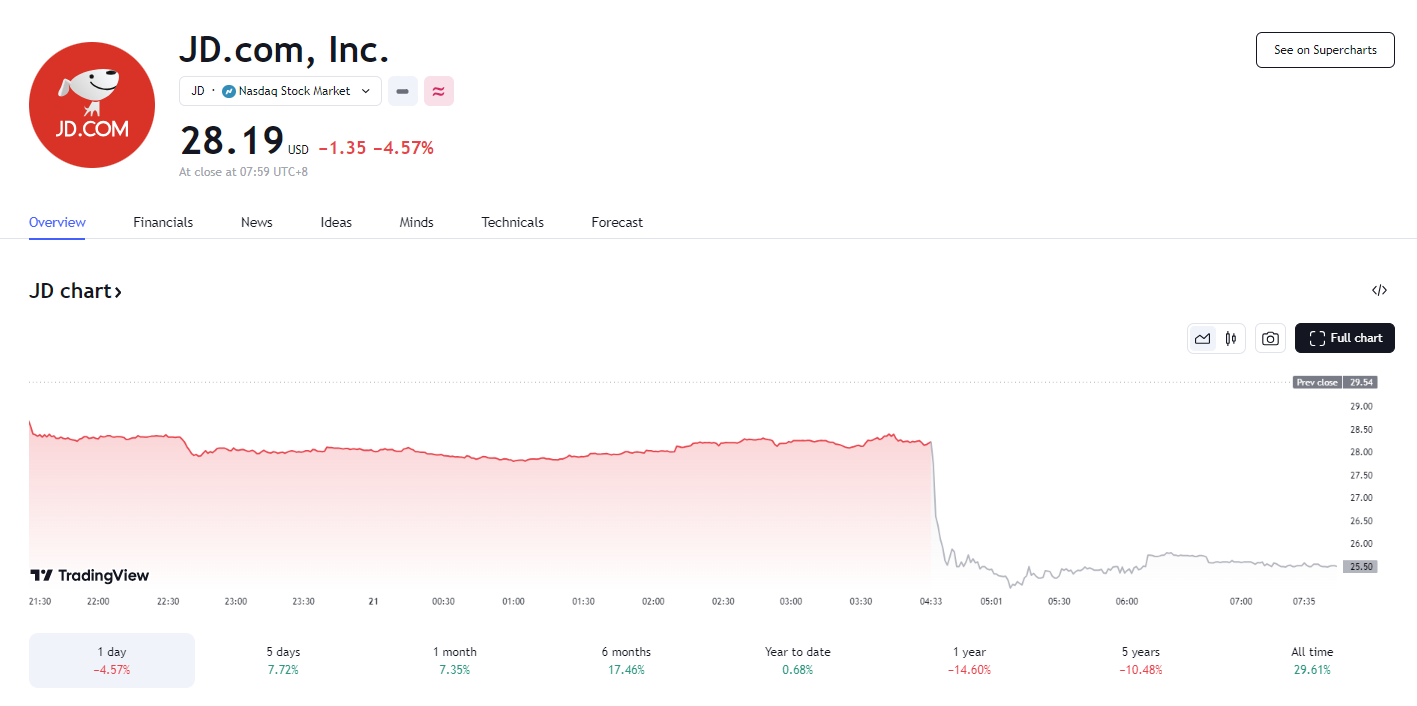This screenshot has width=1417, height=706.
Task: Click the JD.COM logo image
Action: 92,105
